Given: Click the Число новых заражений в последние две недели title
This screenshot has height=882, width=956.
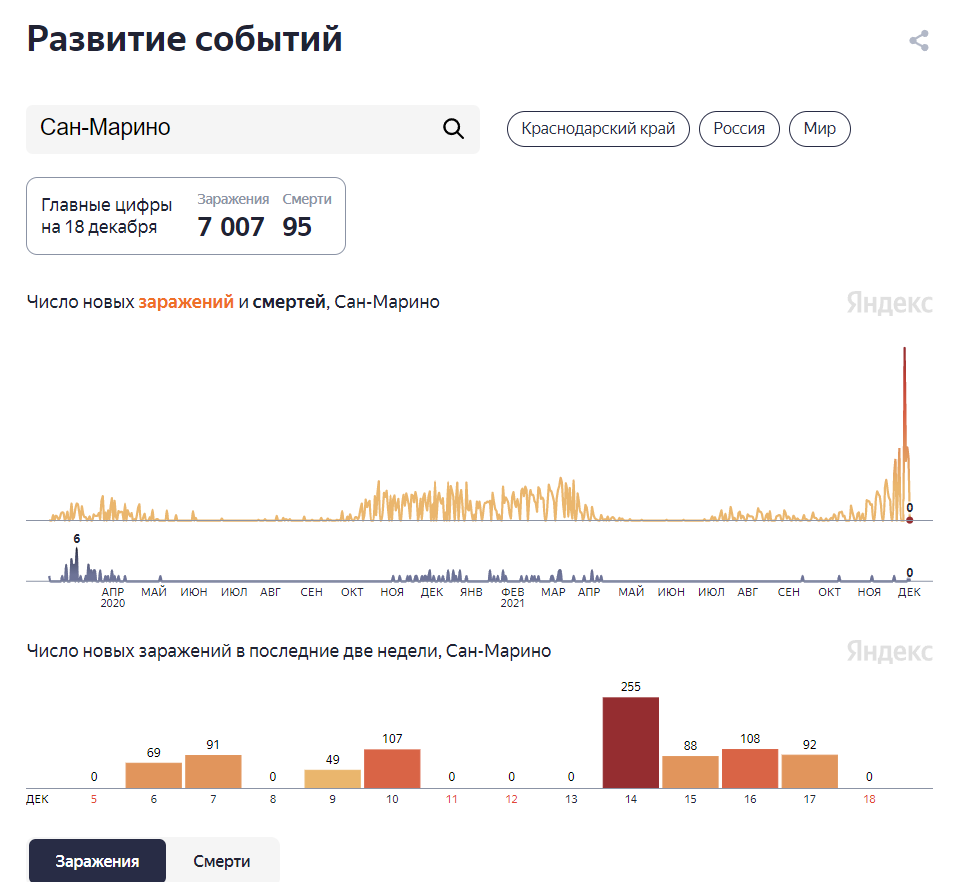Looking at the screenshot, I should coord(288,651).
